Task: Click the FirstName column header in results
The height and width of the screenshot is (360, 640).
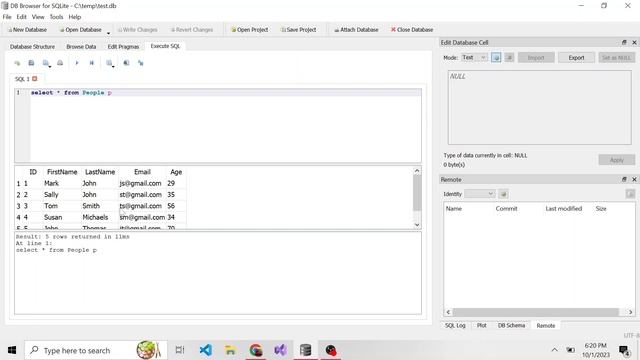Action: click(62, 172)
